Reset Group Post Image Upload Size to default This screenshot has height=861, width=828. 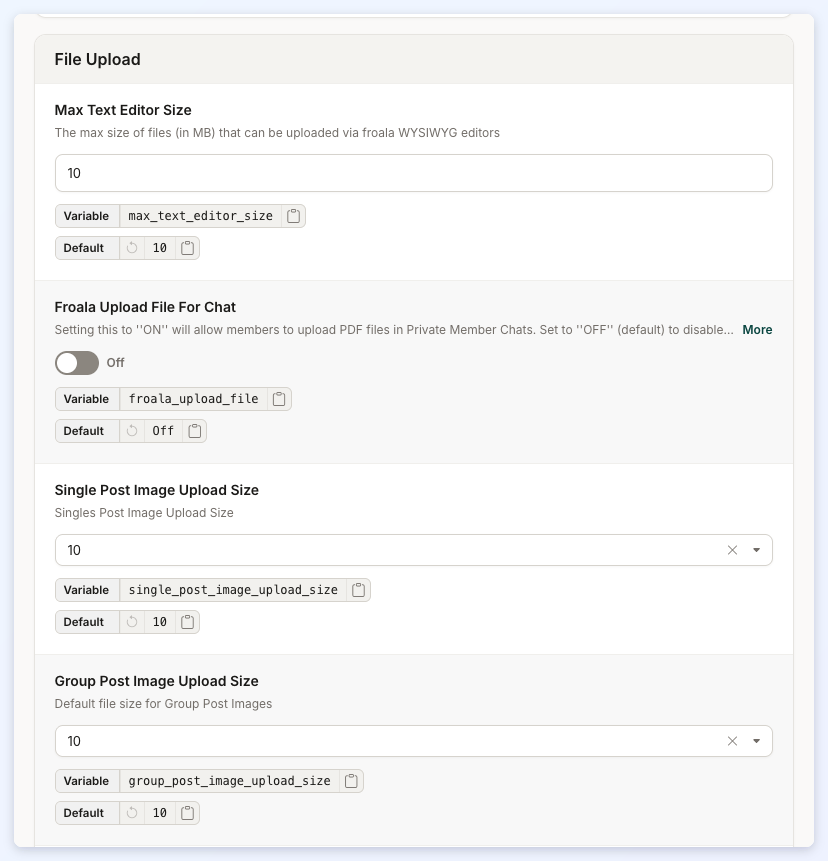pyautogui.click(x=132, y=813)
